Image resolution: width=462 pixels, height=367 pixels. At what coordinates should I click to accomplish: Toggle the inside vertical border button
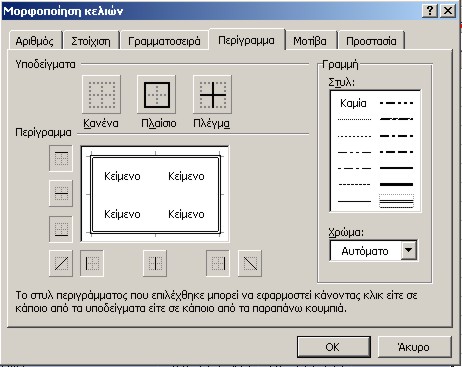(x=155, y=264)
